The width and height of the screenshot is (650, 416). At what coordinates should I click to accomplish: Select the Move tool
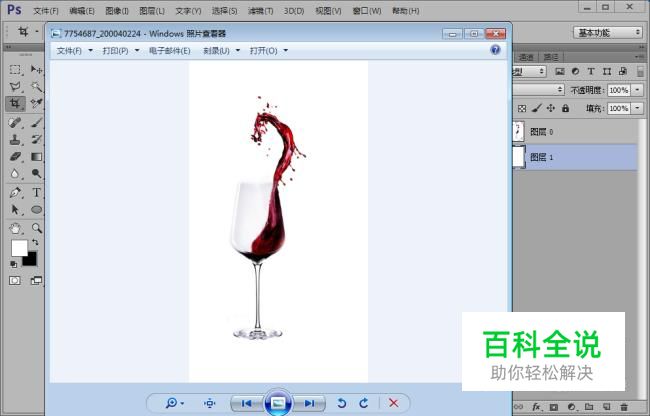(36, 70)
